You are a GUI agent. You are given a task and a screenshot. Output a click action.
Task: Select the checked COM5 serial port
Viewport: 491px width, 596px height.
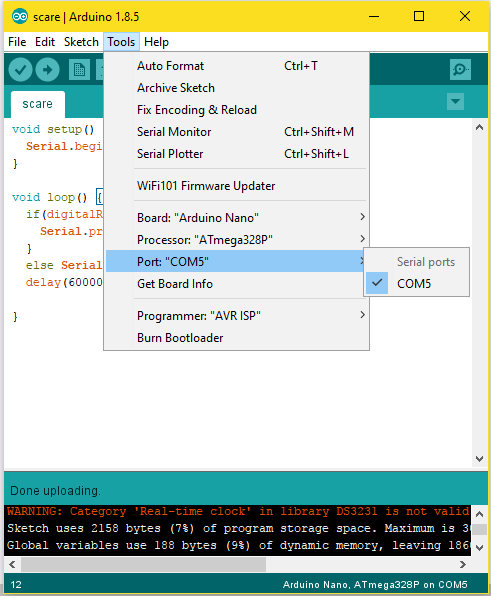pos(417,283)
